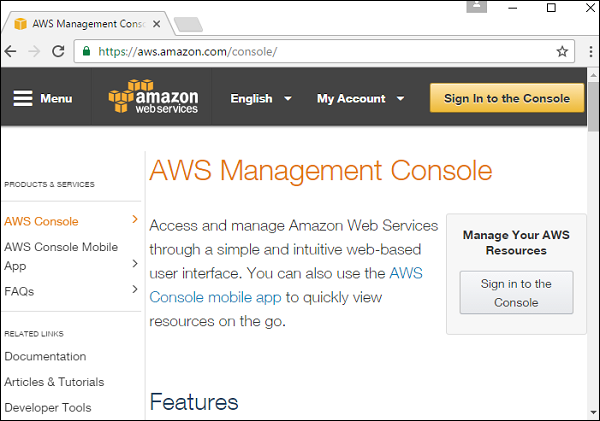Click the browser forward arrow
The image size is (600, 421).
click(34, 51)
